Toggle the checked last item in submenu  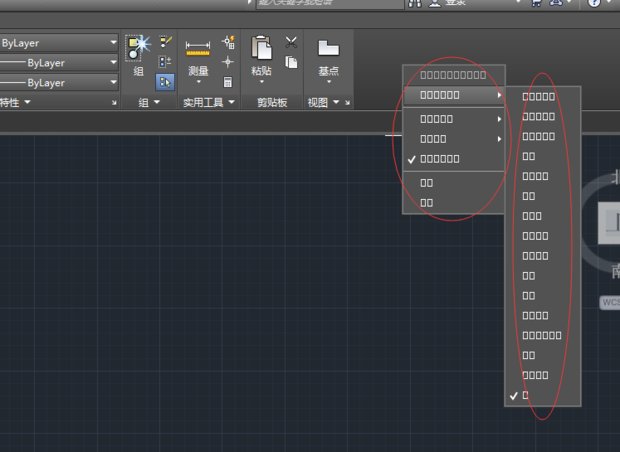click(527, 395)
